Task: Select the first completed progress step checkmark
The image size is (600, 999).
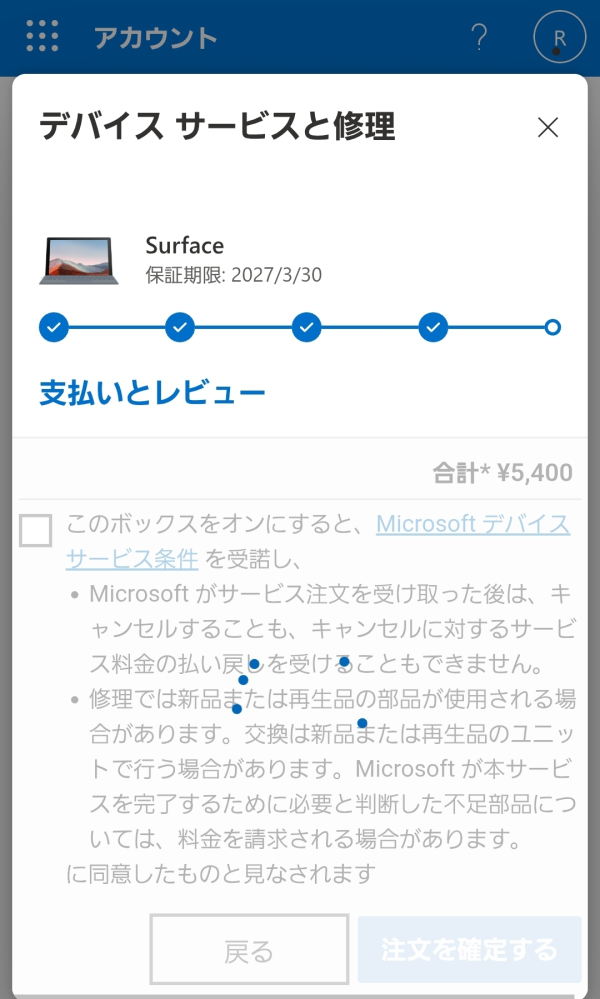Action: coord(53,327)
